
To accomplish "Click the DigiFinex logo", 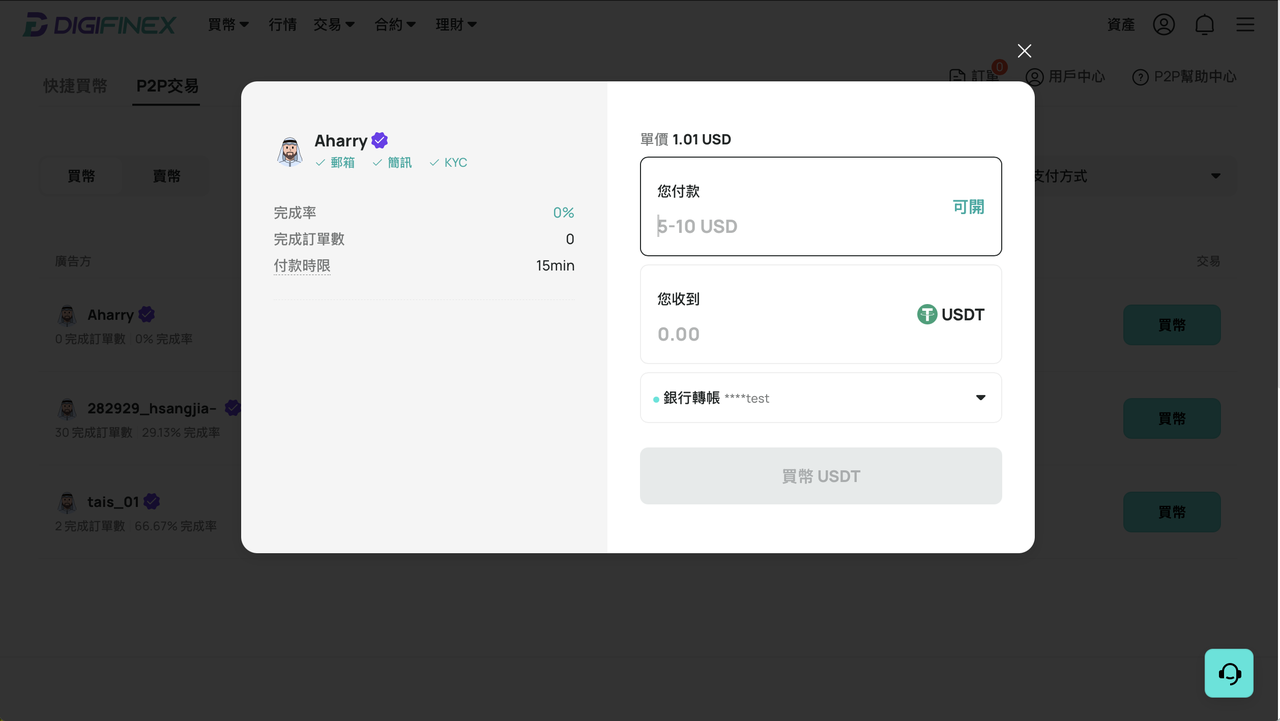I will [x=99, y=25].
